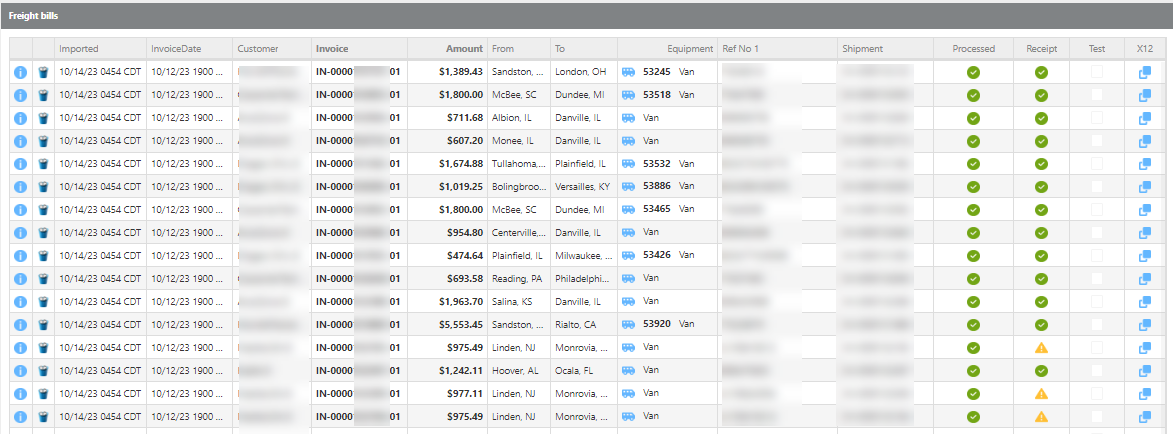Click receipt checkmark for the $1,019.25 row
1173x434 pixels.
(x=1041, y=187)
